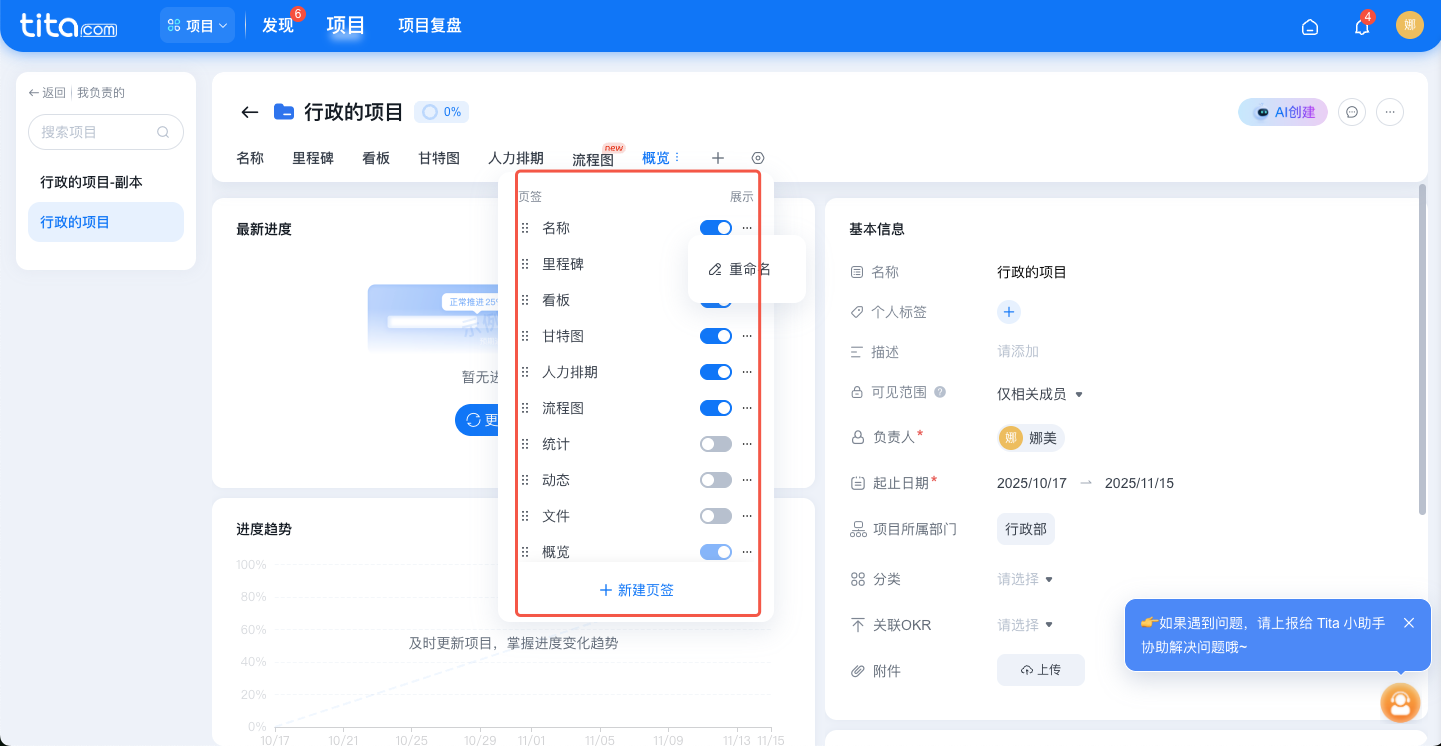Open the 可见范围 visibility dropdown
This screenshot has width=1441, height=746.
[x=1040, y=394]
